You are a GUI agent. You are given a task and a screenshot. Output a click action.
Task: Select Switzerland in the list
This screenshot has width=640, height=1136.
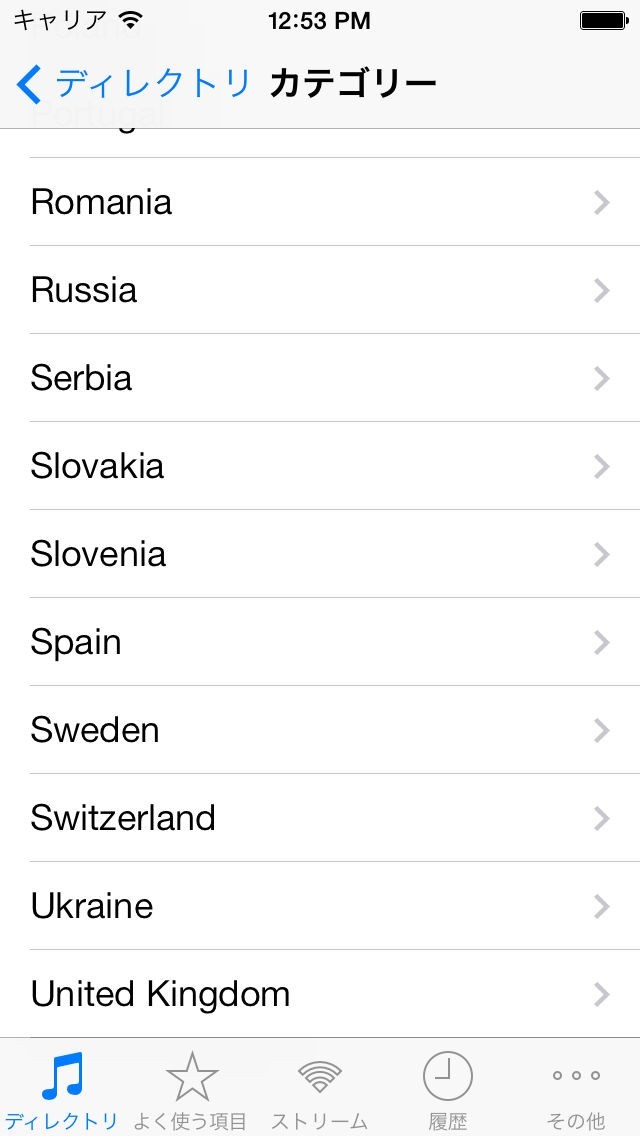(123, 819)
